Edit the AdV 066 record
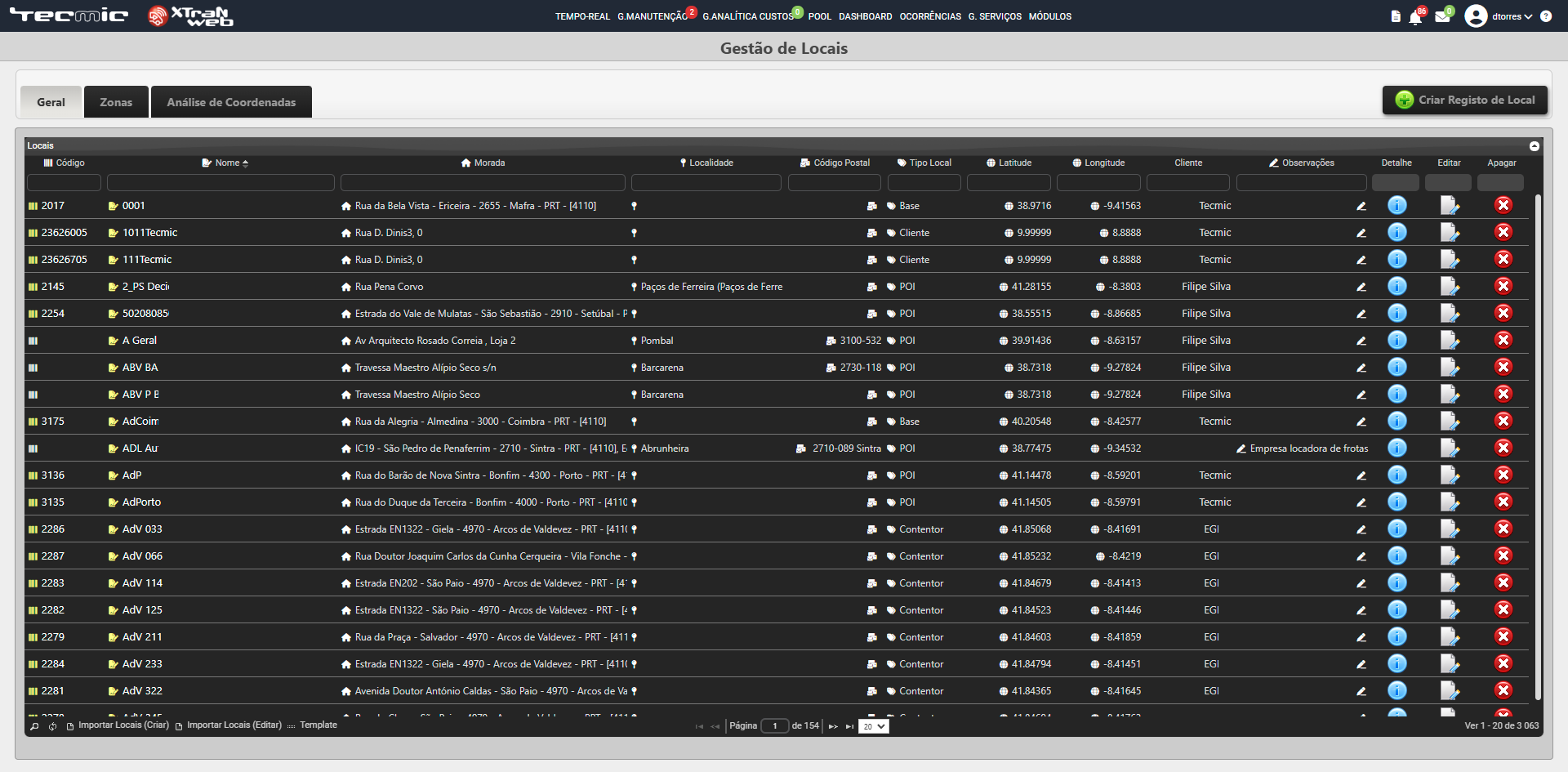 pyautogui.click(x=1450, y=556)
